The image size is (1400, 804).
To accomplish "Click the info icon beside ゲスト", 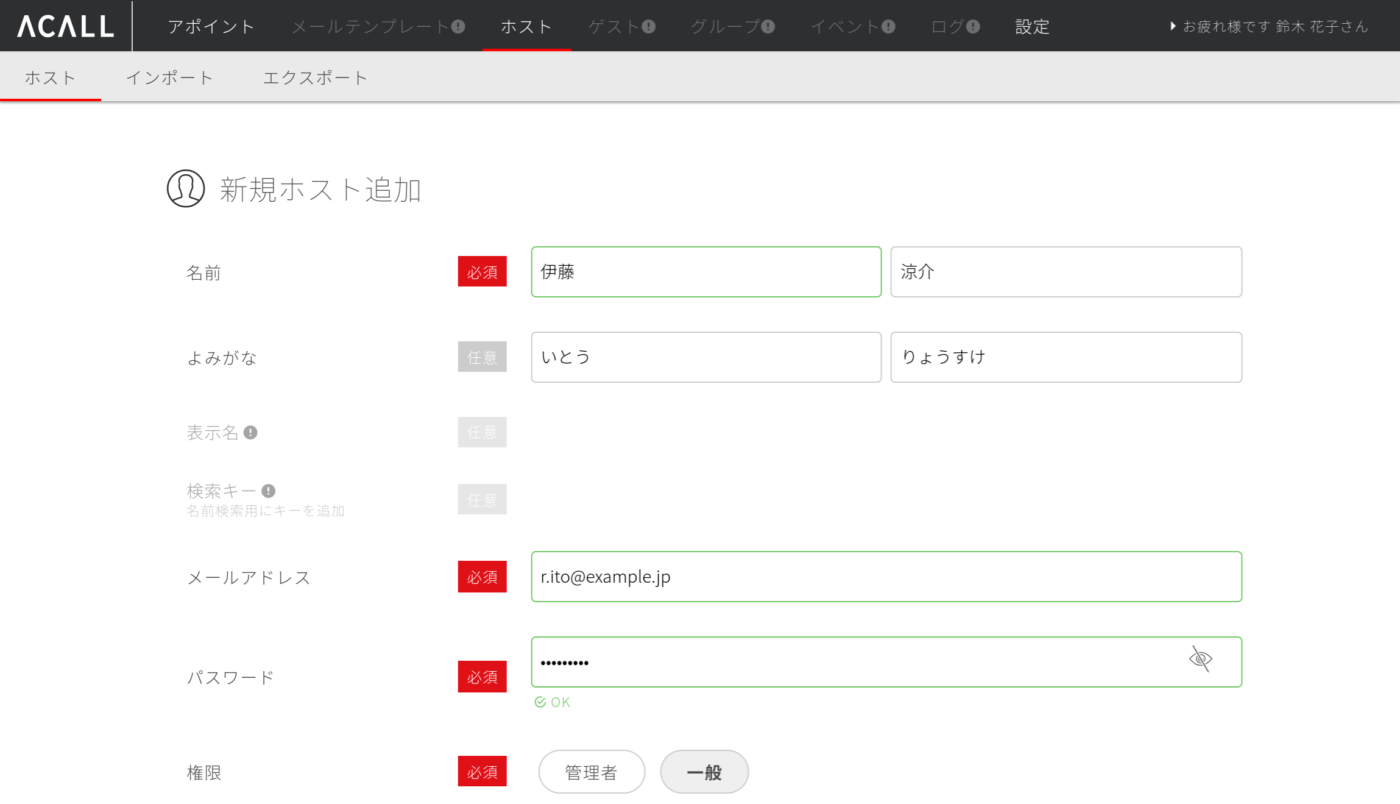I will [x=649, y=27].
